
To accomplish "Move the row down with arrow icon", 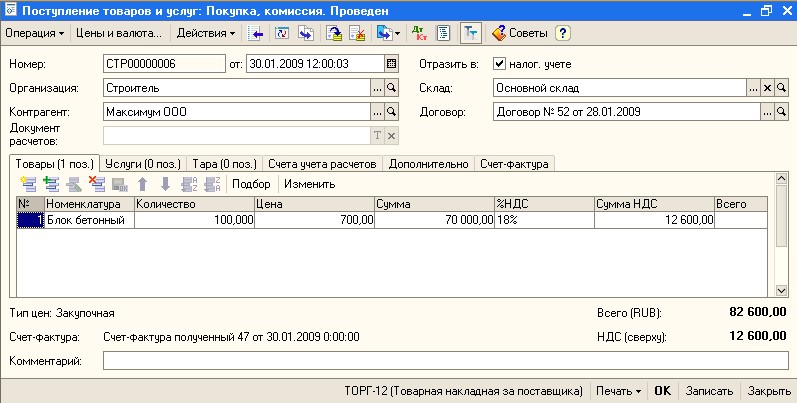I will tap(165, 184).
